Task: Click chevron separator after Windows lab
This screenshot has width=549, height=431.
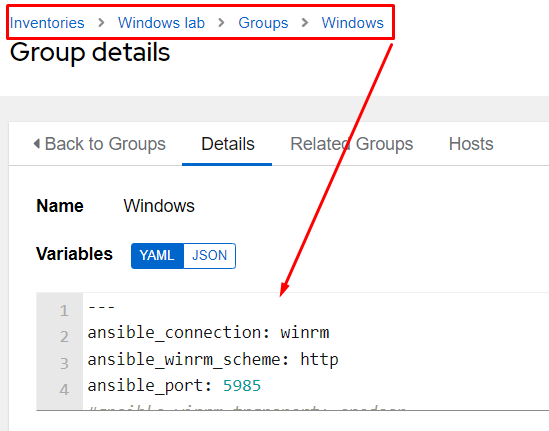Action: tap(221, 23)
